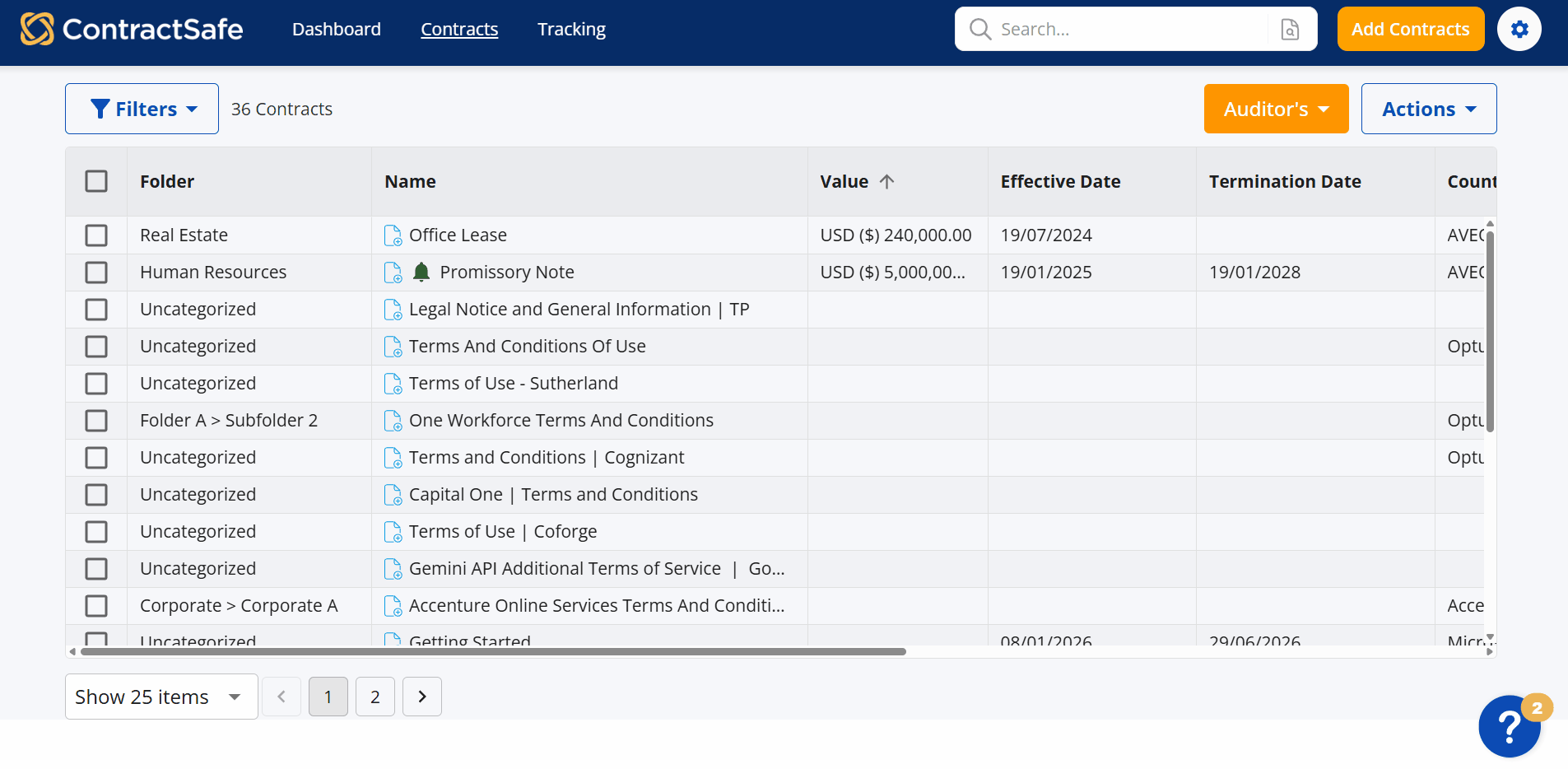Click document icon beside Promissory Note
Screen dimensions: 1568x769
(x=393, y=273)
